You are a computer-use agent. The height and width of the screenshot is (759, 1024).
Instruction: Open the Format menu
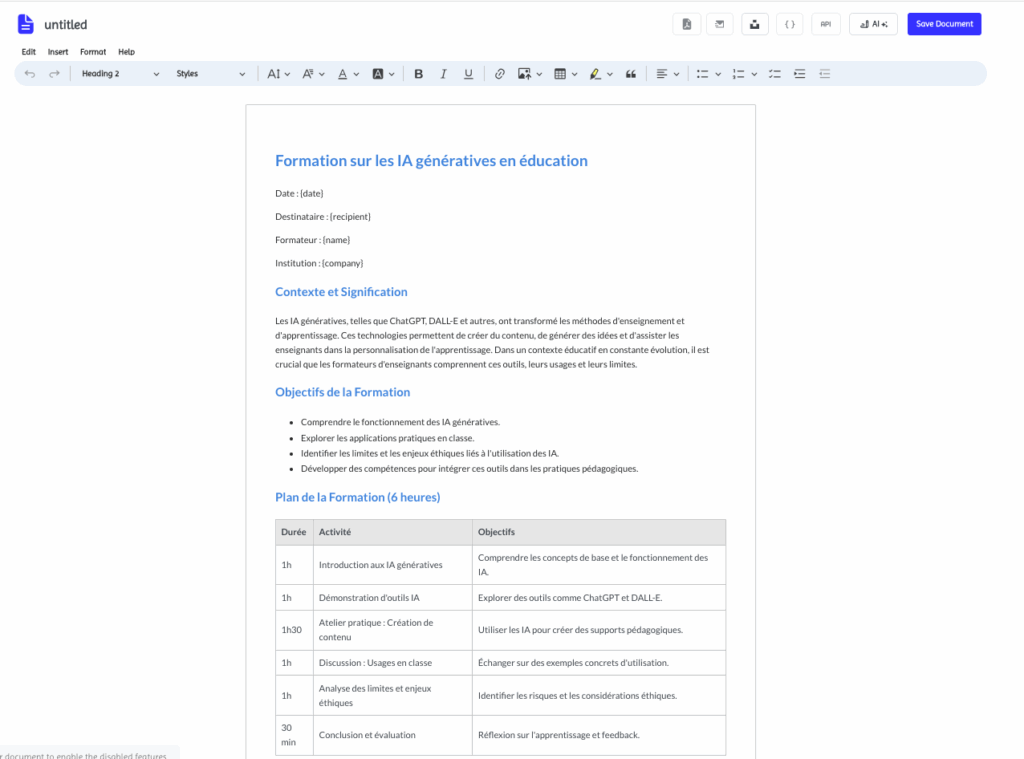click(x=93, y=52)
